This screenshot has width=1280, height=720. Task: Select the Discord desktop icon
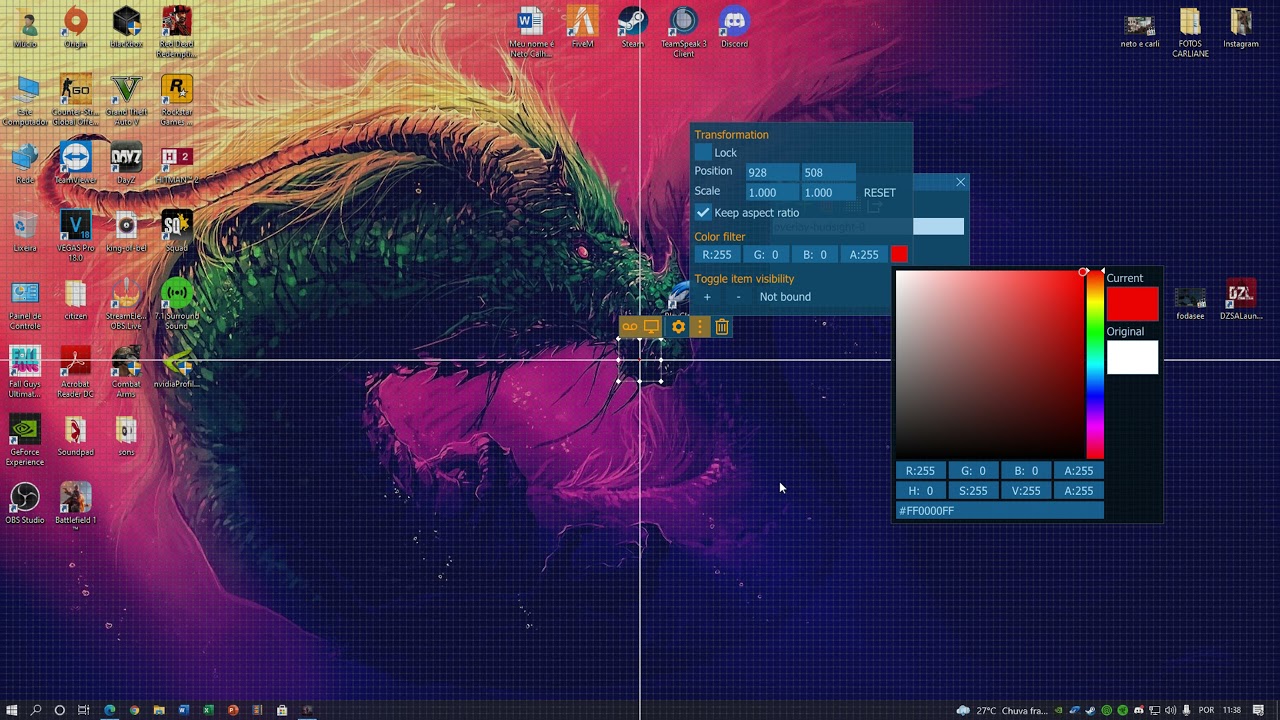click(734, 27)
